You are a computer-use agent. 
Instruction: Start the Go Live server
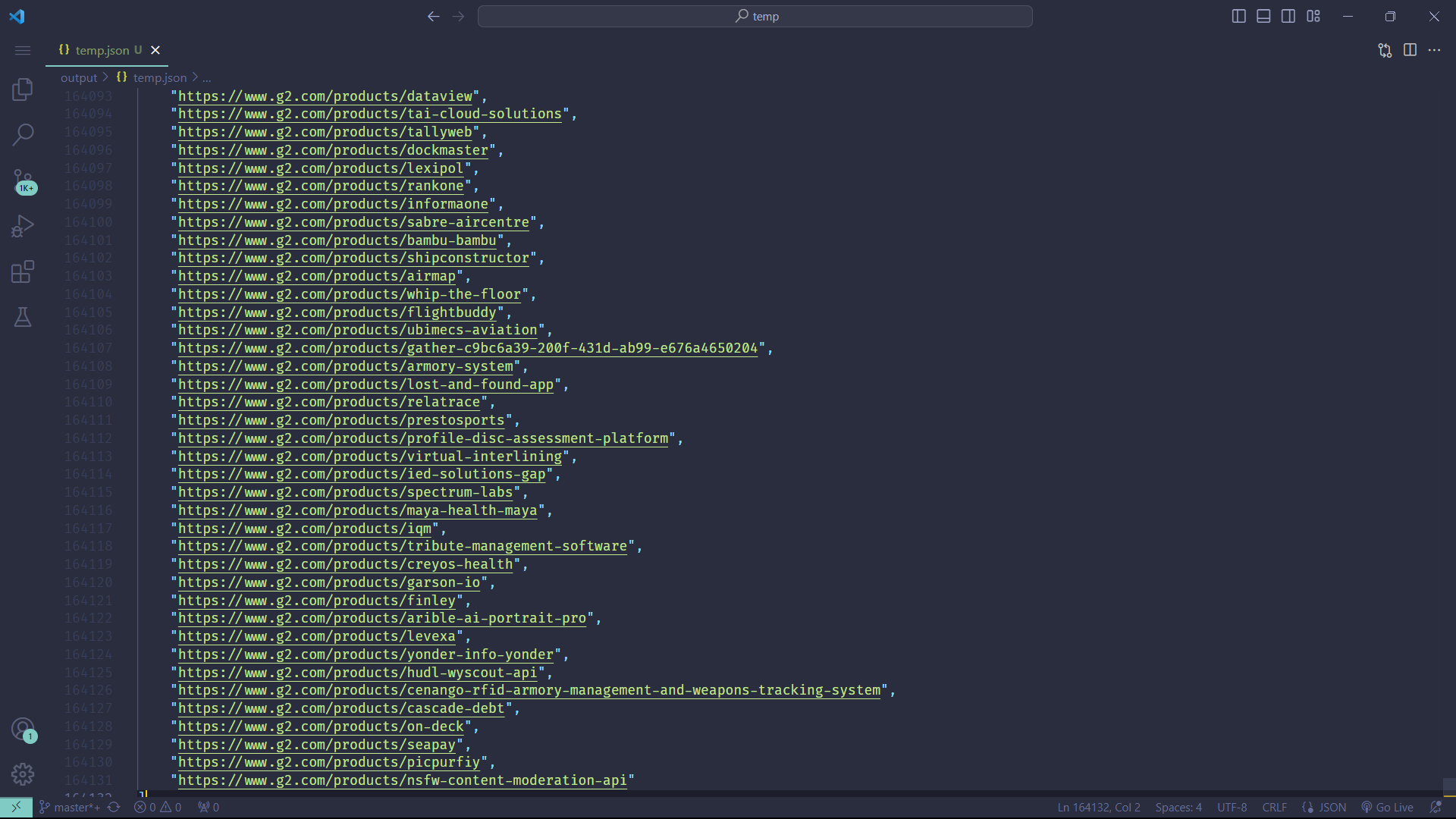tap(1388, 807)
